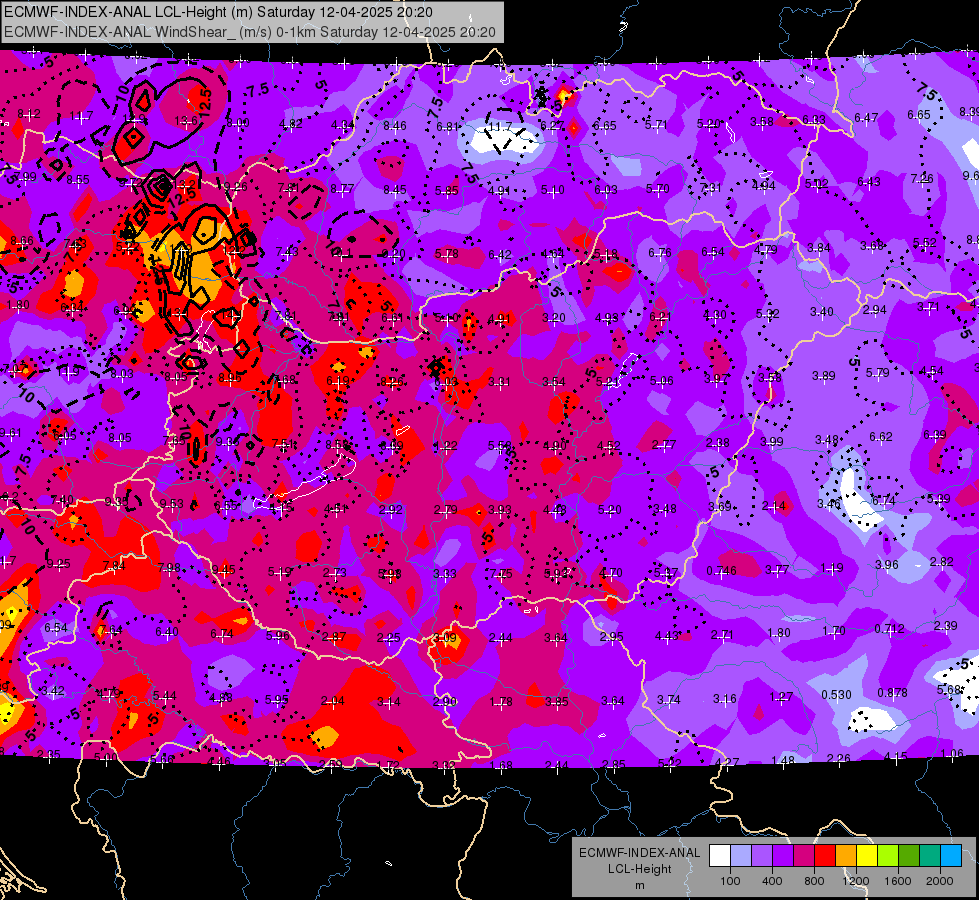979x900 pixels.
Task: Click the sky blue legend swatch
Action: tap(951, 855)
